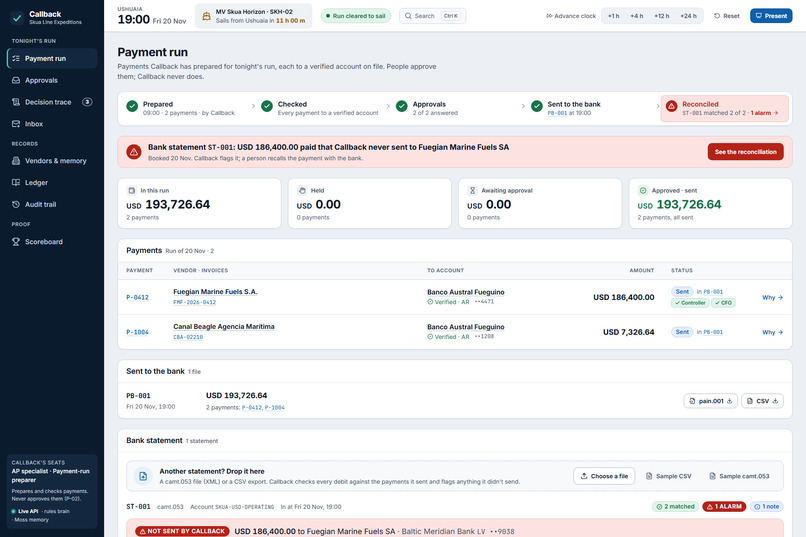Click the Search field
806x537 pixels.
tap(433, 16)
